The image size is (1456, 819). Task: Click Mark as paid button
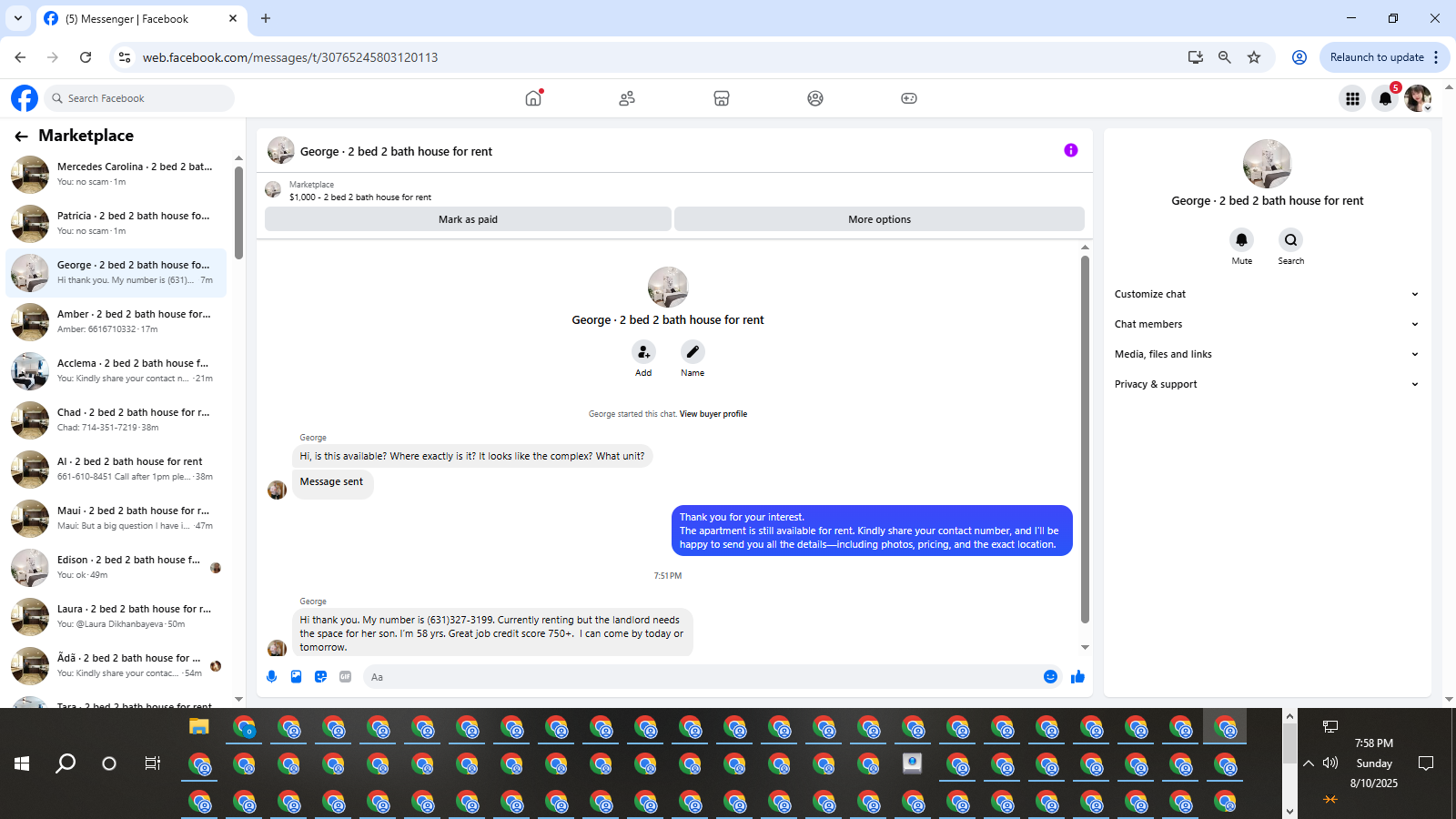(x=468, y=219)
